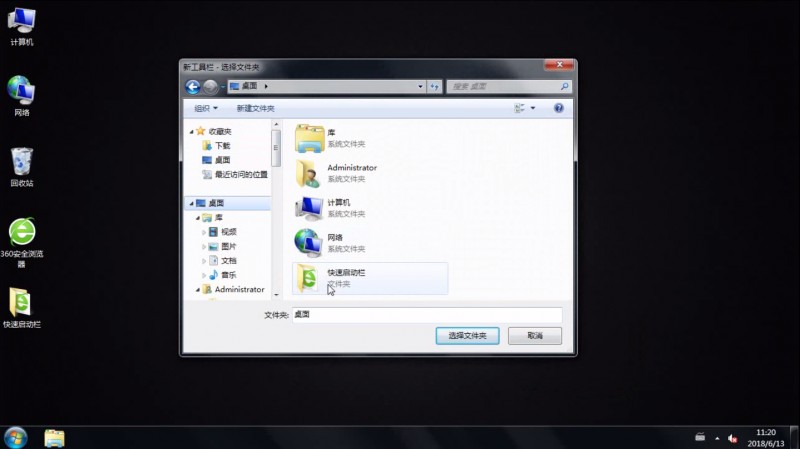Select 视频 library in tree
Viewport: 800px width, 449px height.
(x=223, y=232)
